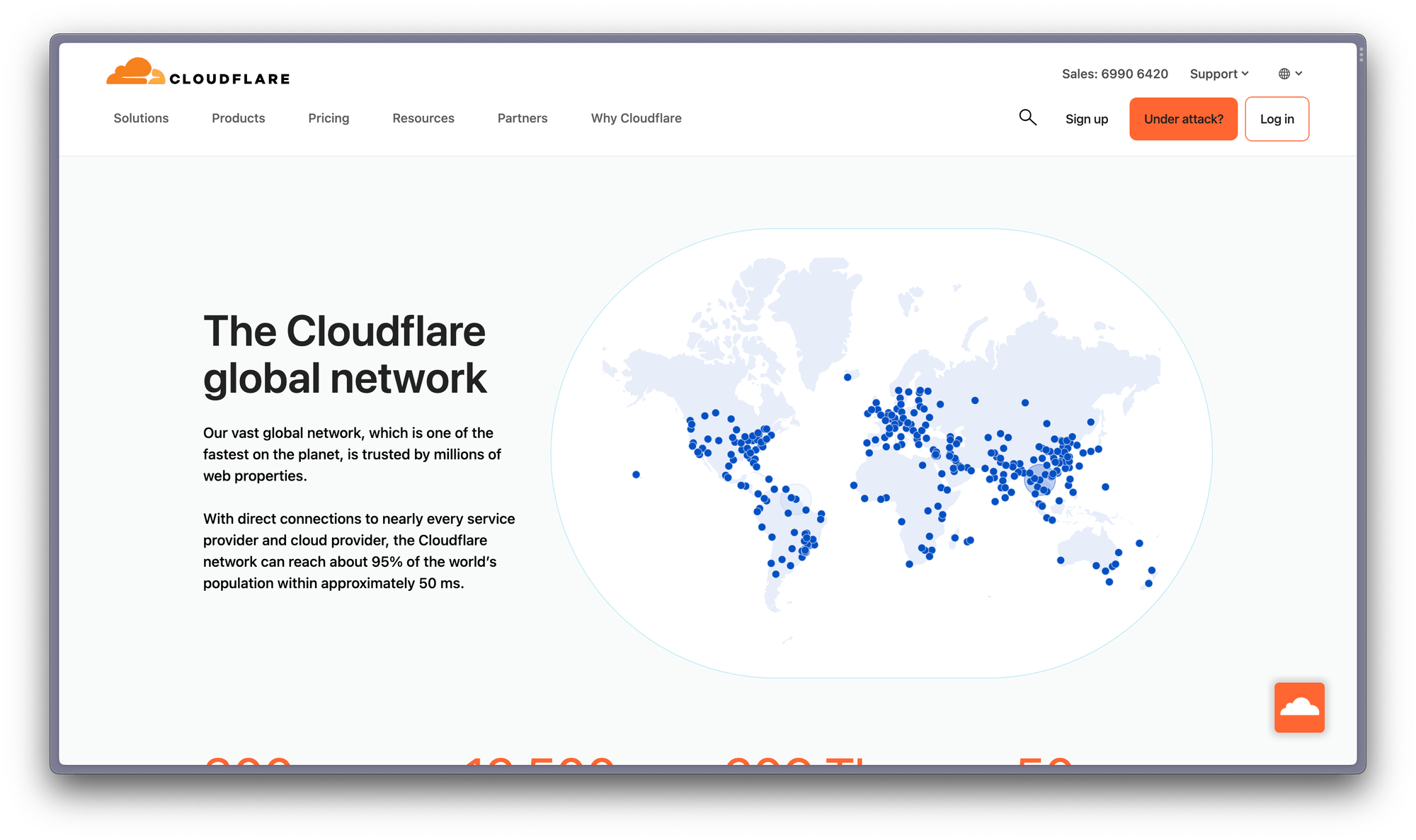Expand the Support dropdown
The image size is (1416, 840).
(1219, 74)
